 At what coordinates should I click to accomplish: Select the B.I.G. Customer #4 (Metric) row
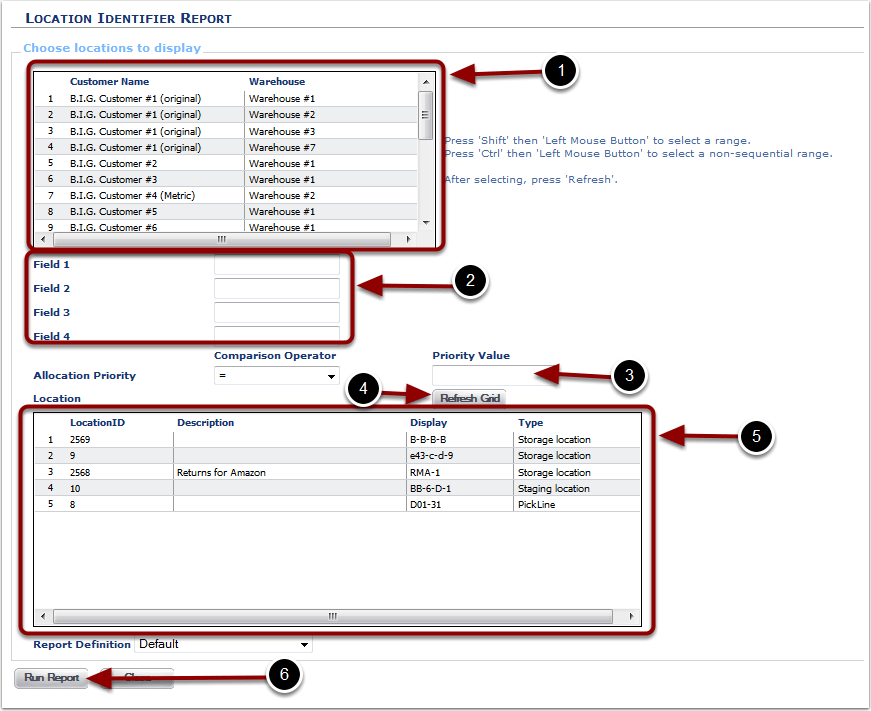point(200,195)
